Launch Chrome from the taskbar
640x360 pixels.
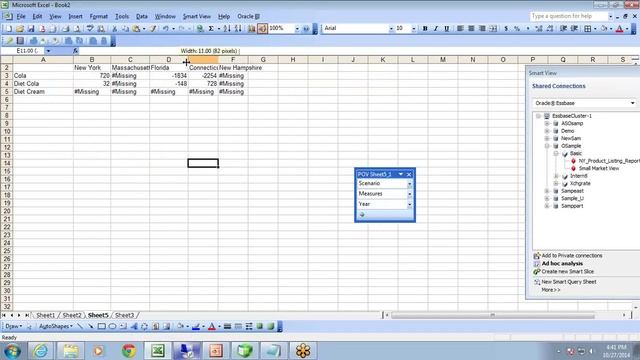click(x=129, y=351)
